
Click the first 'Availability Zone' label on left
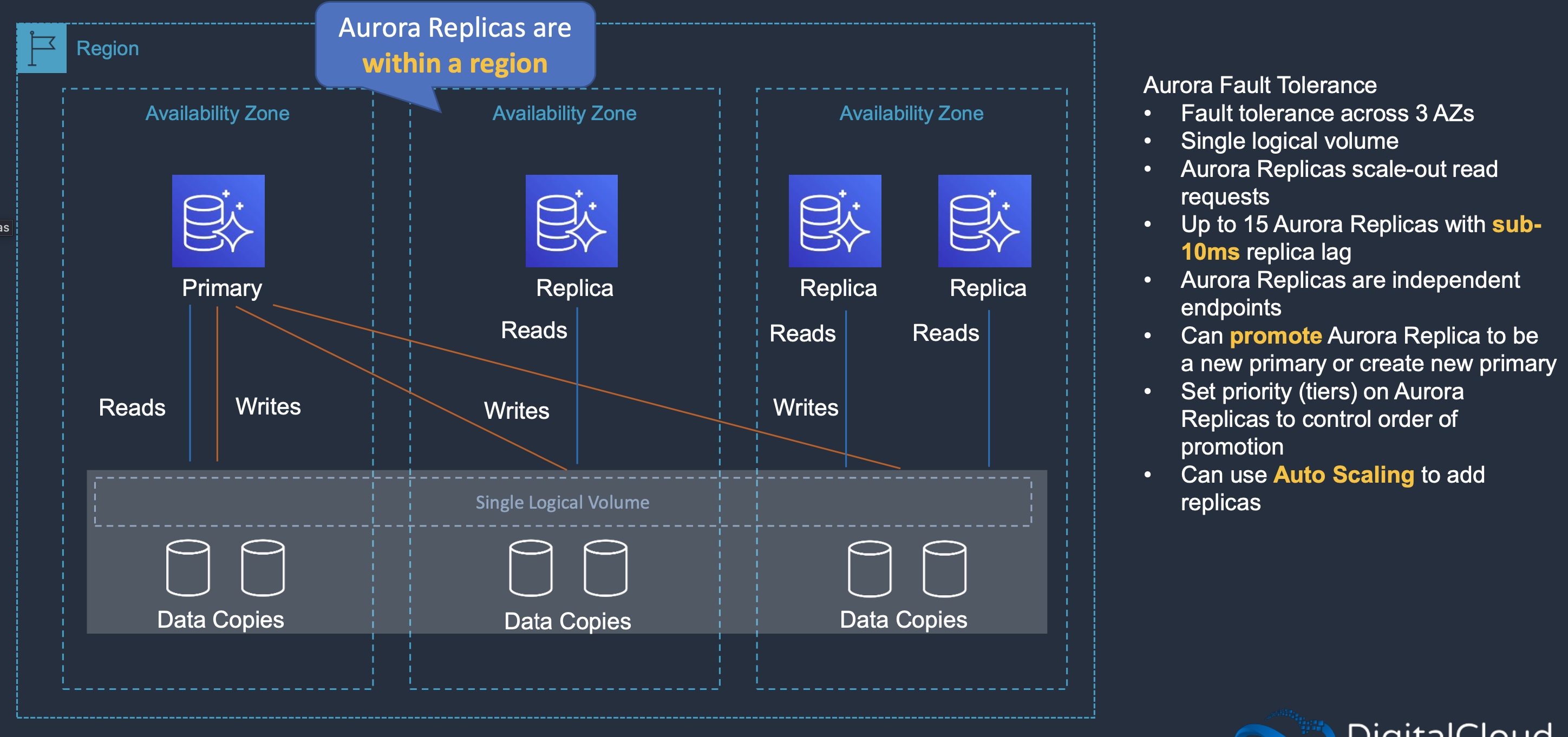[x=217, y=113]
